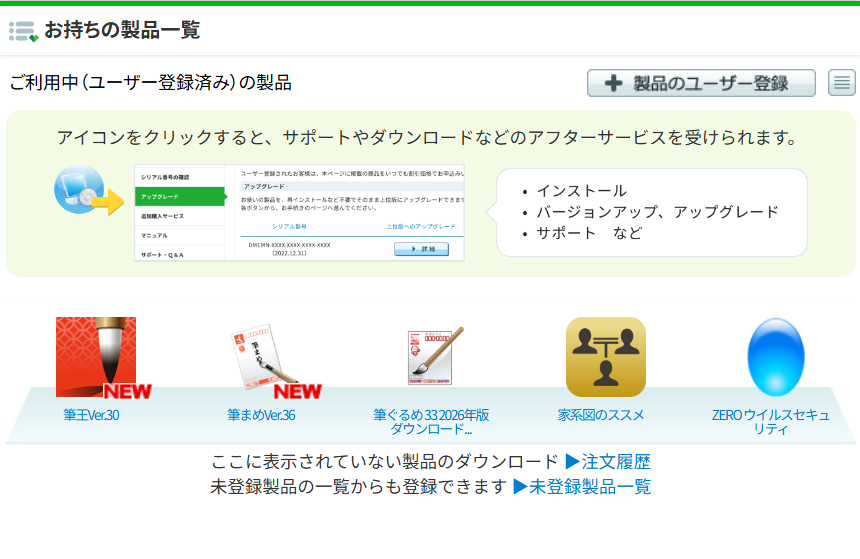
Task: Open the 家系図のススメ family tree icon
Action: pos(605,357)
